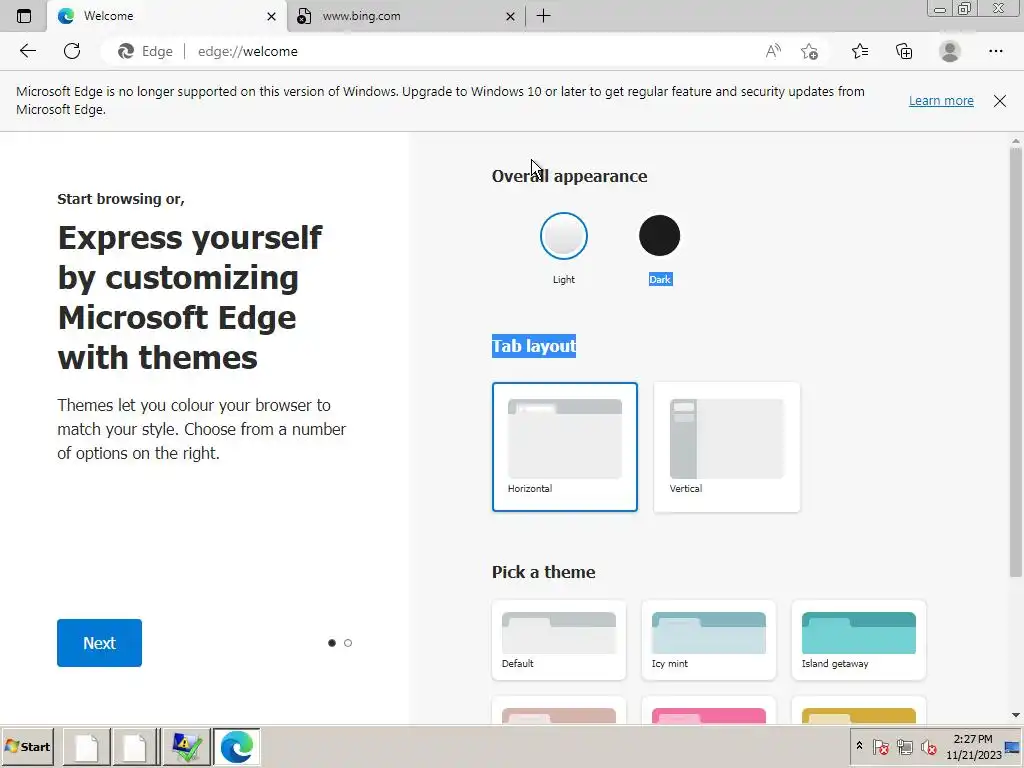Open the first blank document taskbar icon
1024x768 pixels.
pyautogui.click(x=86, y=746)
